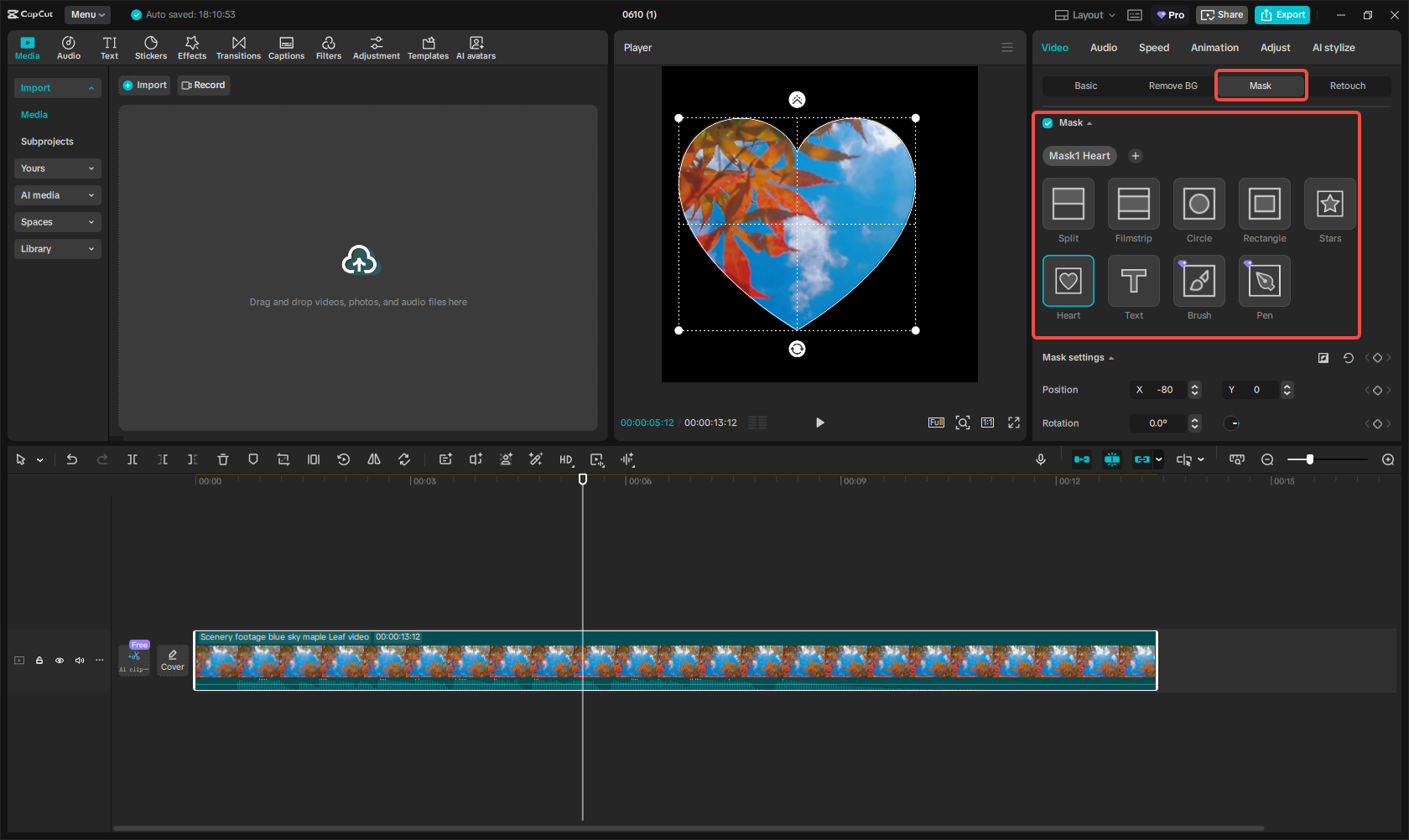Select the Circle mask shape

pos(1198,204)
